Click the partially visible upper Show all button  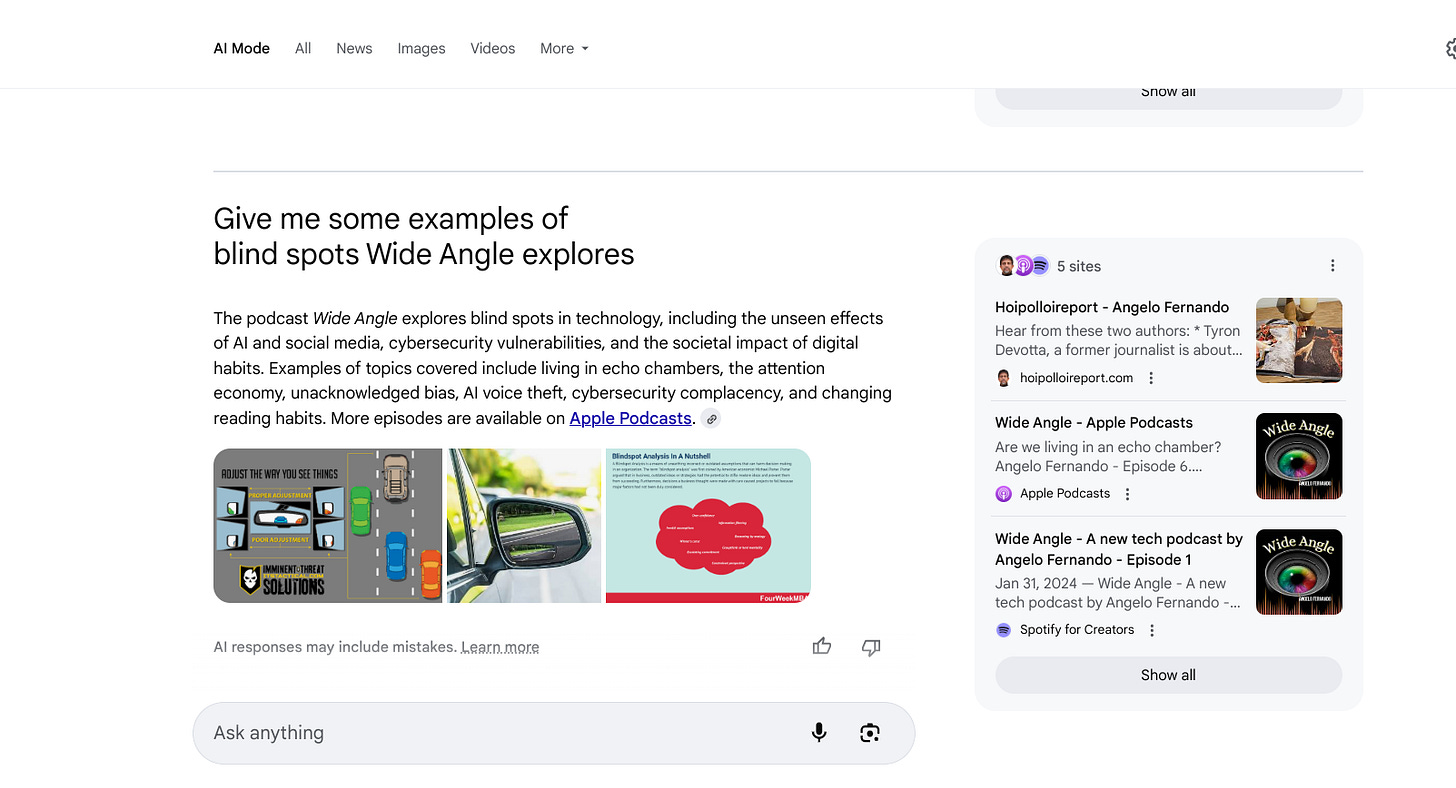coord(1168,98)
